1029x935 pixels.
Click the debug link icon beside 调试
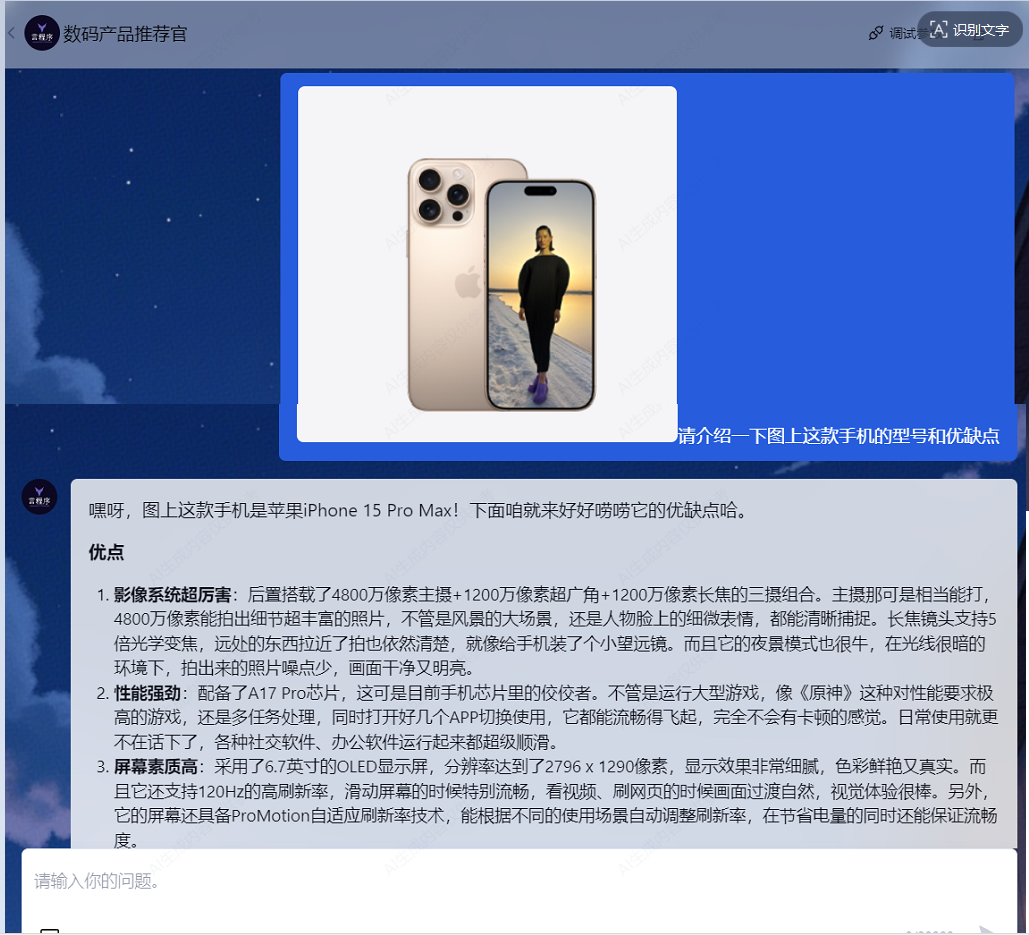point(876,34)
